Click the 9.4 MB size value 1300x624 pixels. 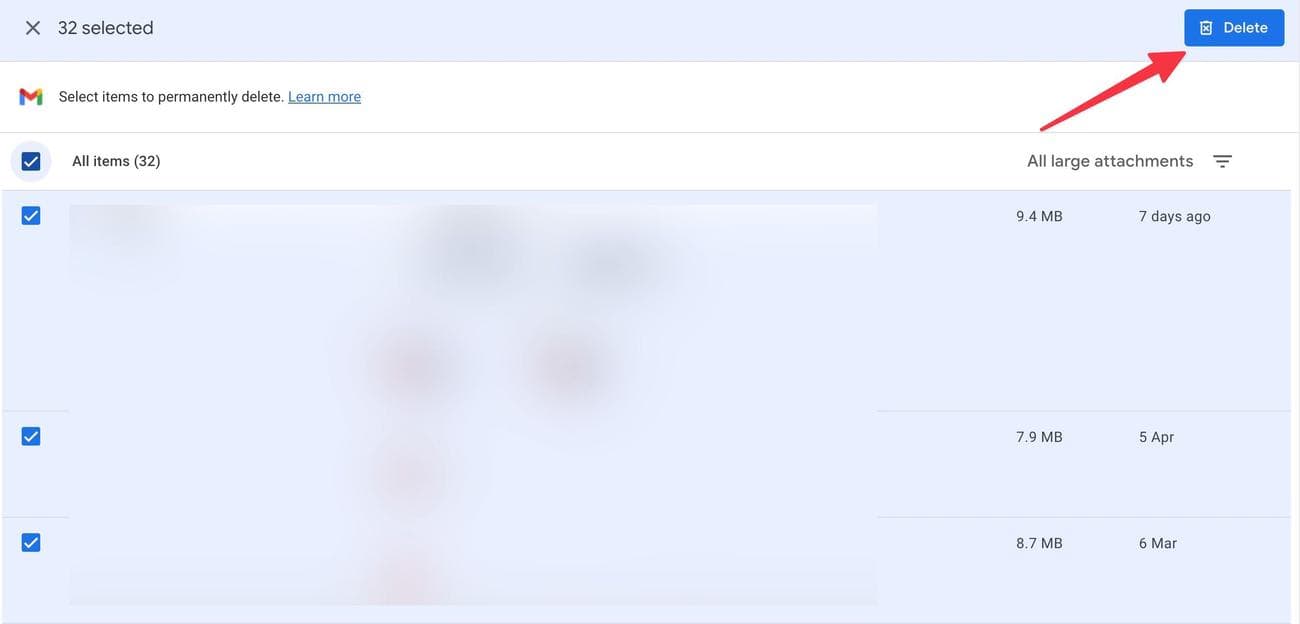point(1039,216)
